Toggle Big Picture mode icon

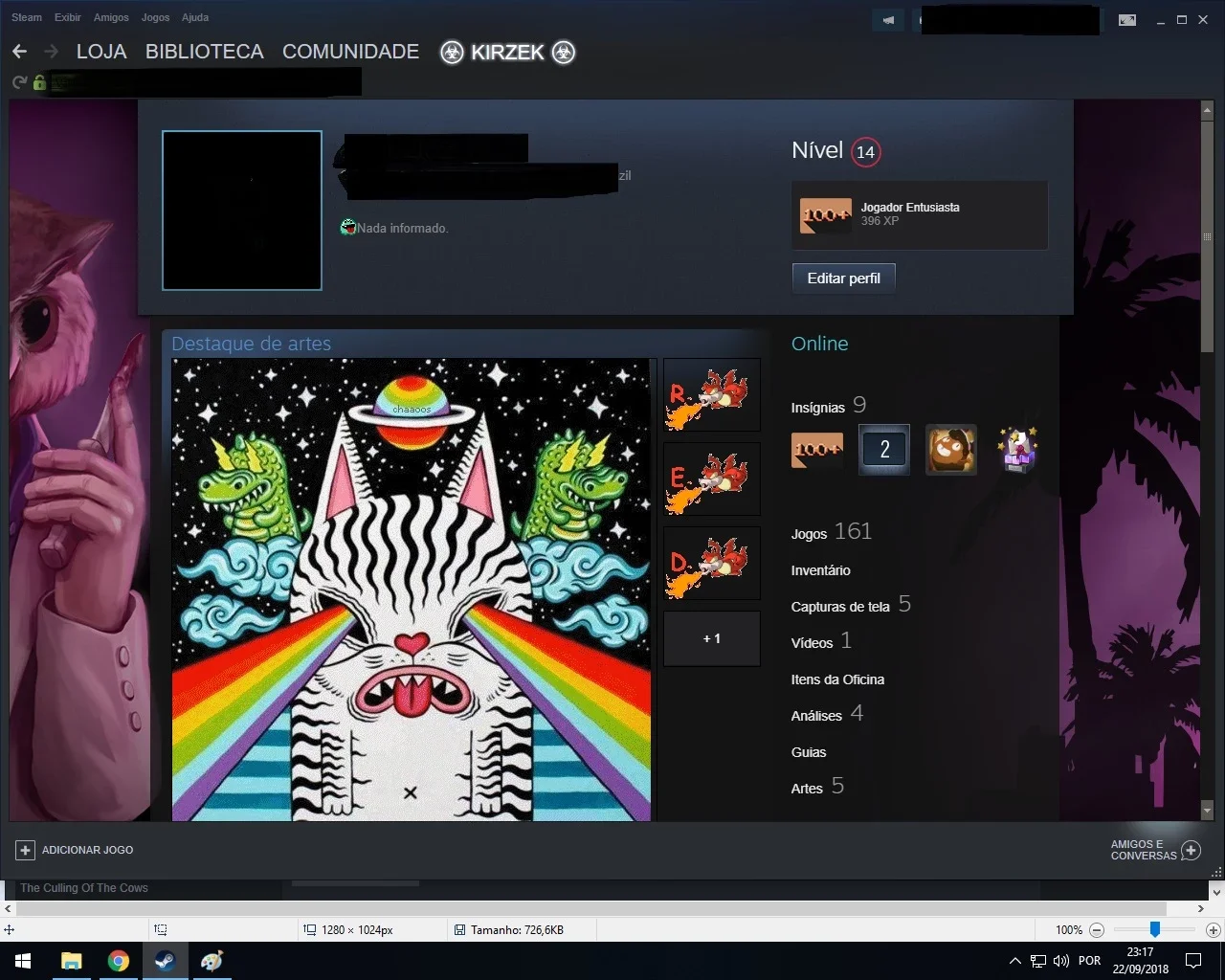[1127, 19]
